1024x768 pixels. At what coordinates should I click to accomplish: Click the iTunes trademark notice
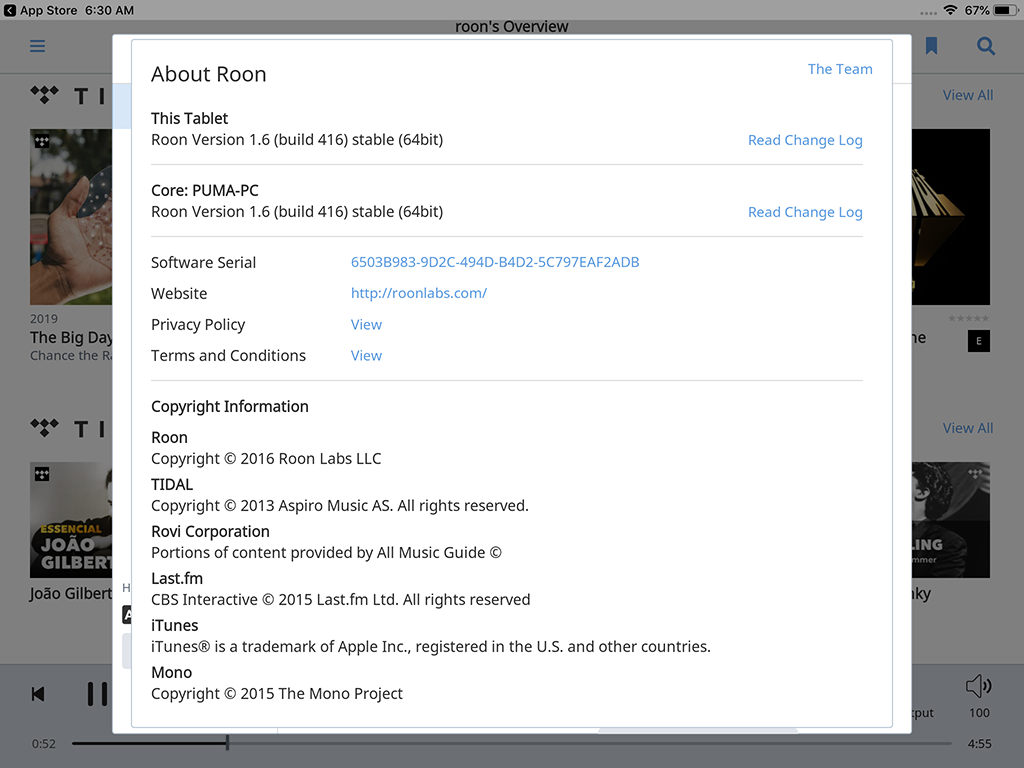[431, 647]
